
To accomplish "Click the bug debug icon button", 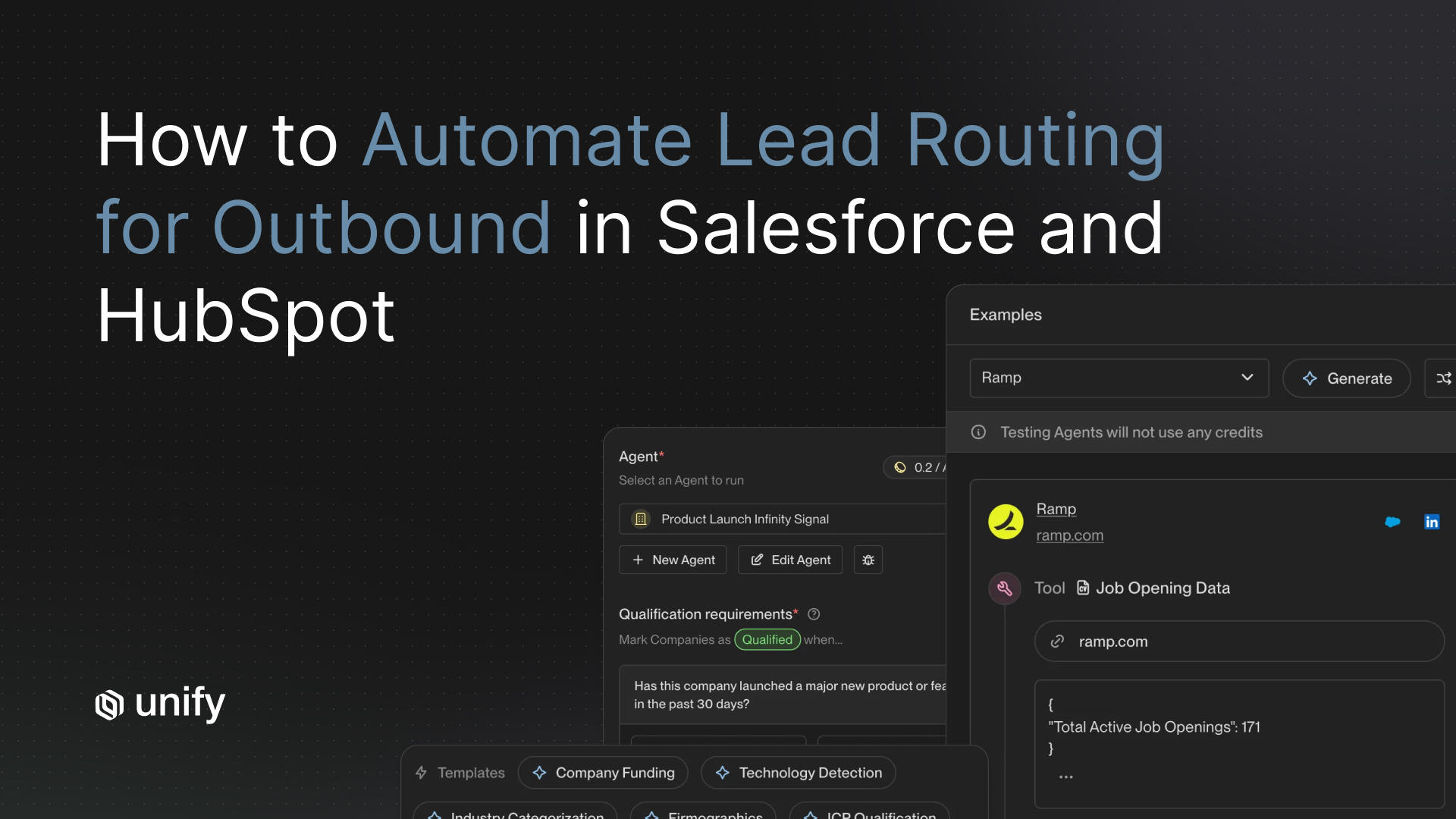I will (868, 560).
